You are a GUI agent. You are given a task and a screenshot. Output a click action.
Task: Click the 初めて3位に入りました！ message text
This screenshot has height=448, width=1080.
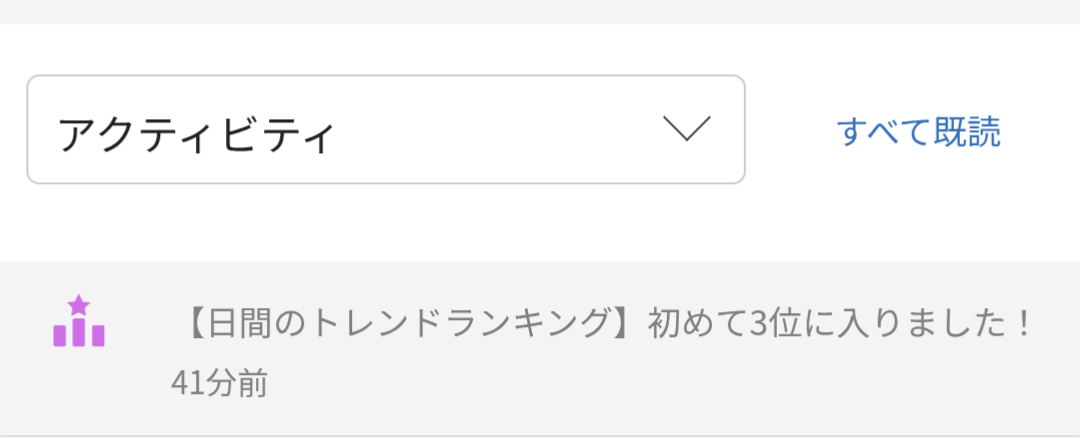tap(840, 324)
